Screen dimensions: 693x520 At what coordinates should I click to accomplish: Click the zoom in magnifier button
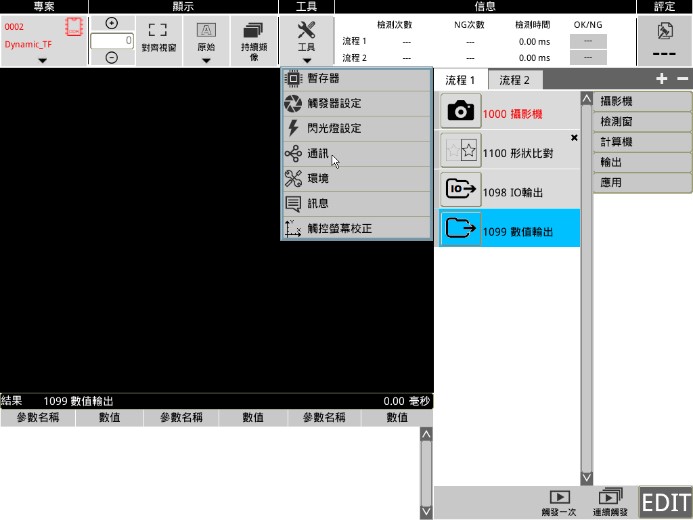111,23
